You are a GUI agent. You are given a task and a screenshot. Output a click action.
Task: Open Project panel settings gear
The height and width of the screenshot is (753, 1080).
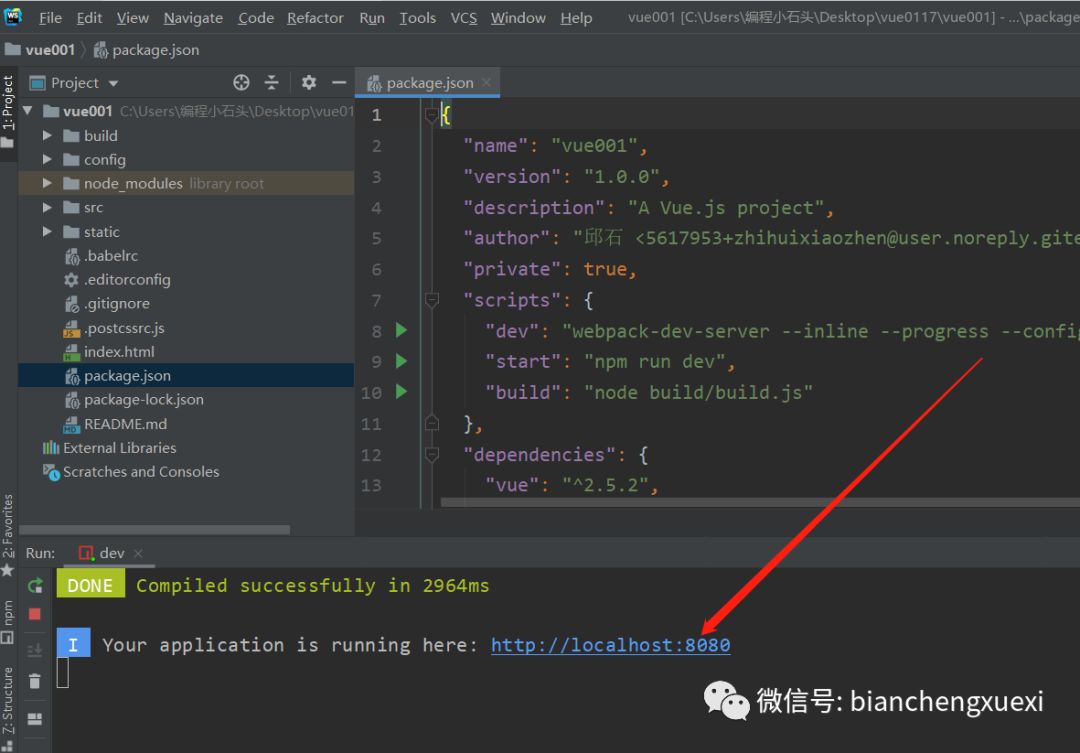pyautogui.click(x=309, y=83)
